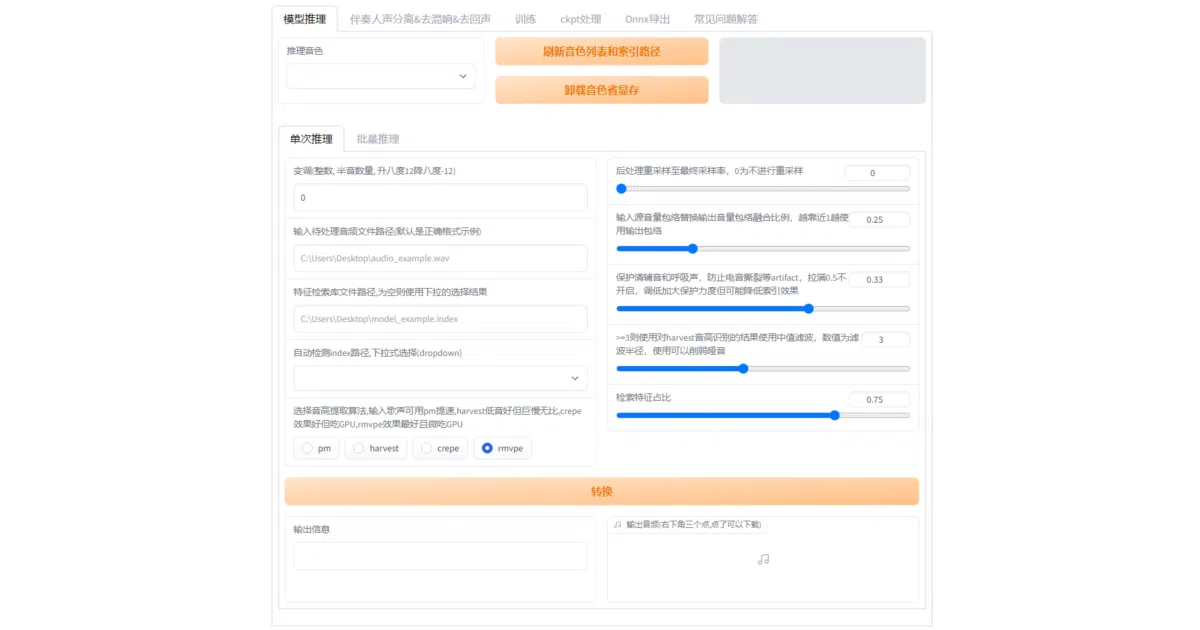The height and width of the screenshot is (630, 1200).
Task: Select the 单次推理 sub-tab
Action: tap(311, 139)
